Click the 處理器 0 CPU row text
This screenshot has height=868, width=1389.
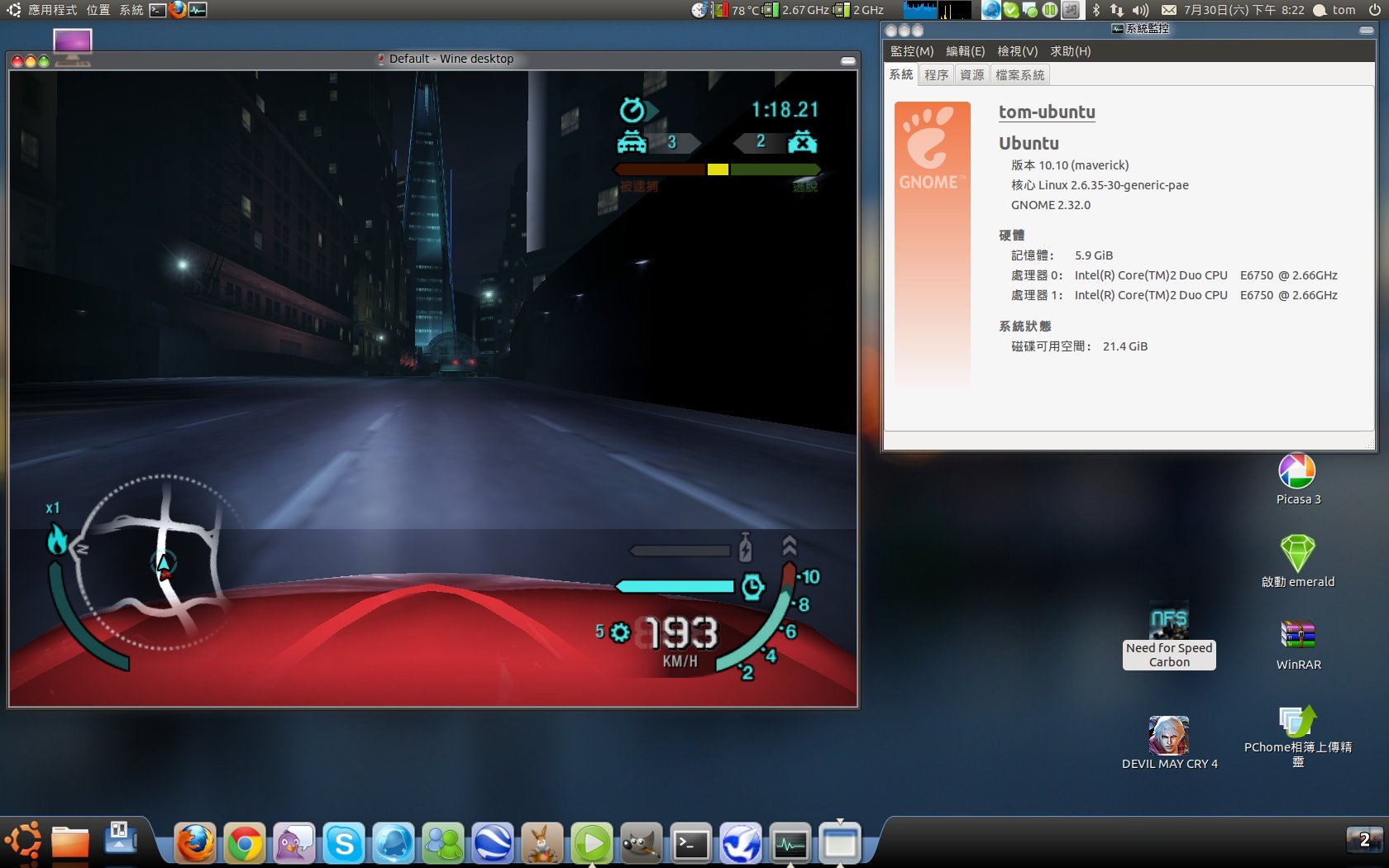(1174, 275)
